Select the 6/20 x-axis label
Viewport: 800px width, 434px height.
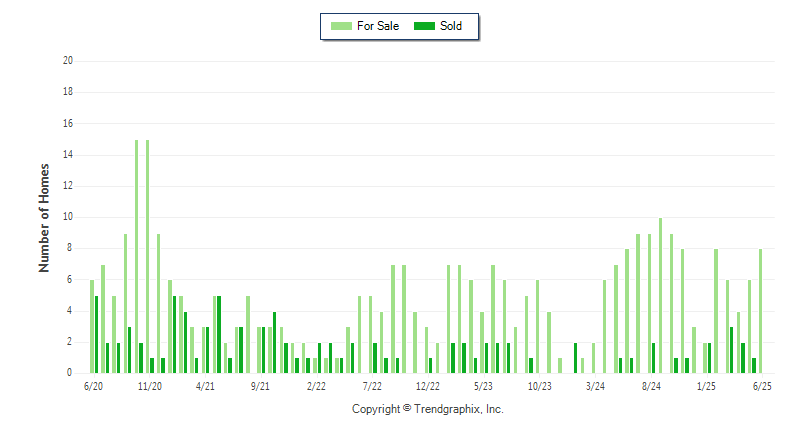tap(93, 387)
